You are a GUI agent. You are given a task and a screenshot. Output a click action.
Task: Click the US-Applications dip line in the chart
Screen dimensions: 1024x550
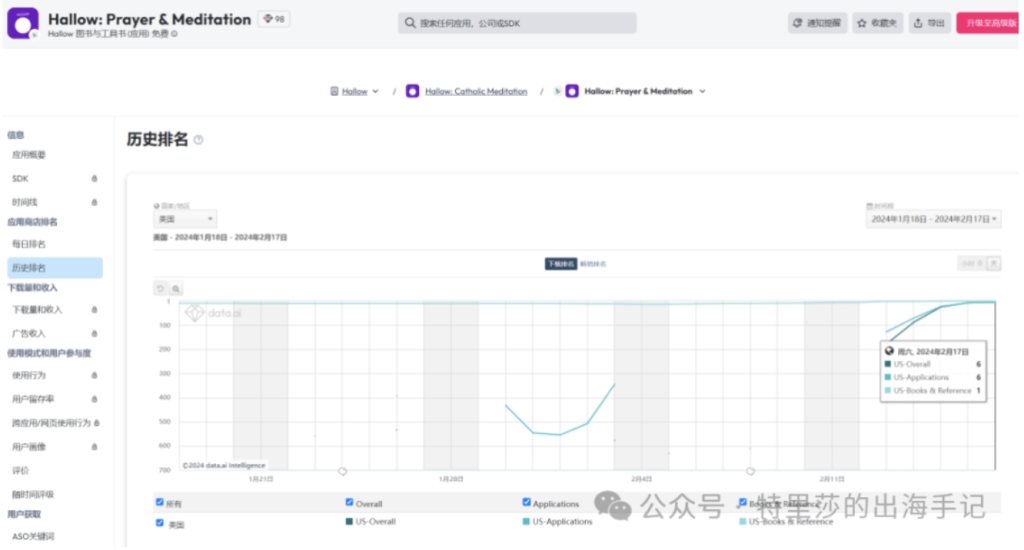point(559,434)
